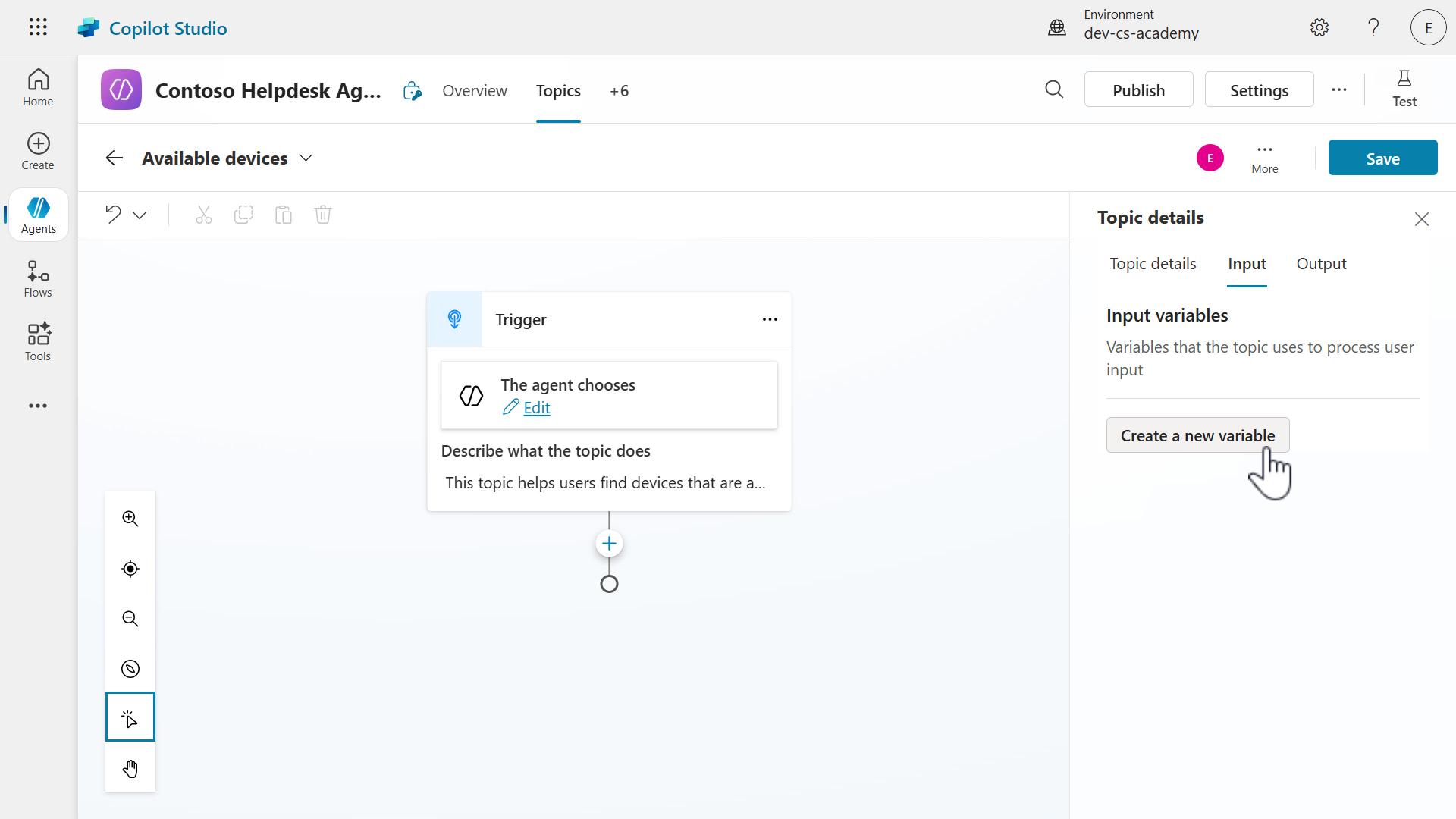This screenshot has height=819, width=1456.
Task: Open the More options next to Save
Action: [1264, 157]
